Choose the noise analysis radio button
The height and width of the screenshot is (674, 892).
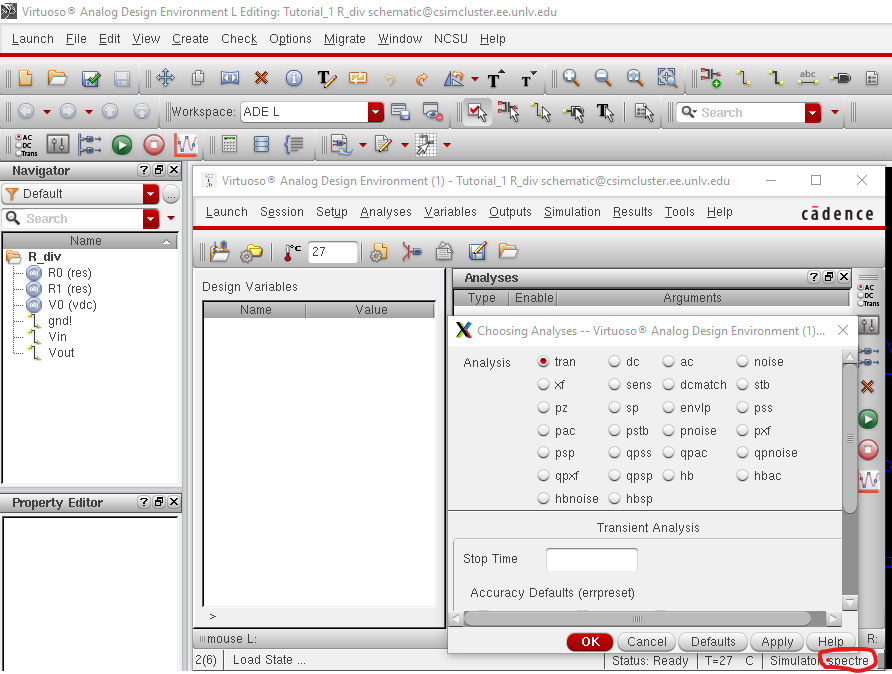(x=743, y=362)
